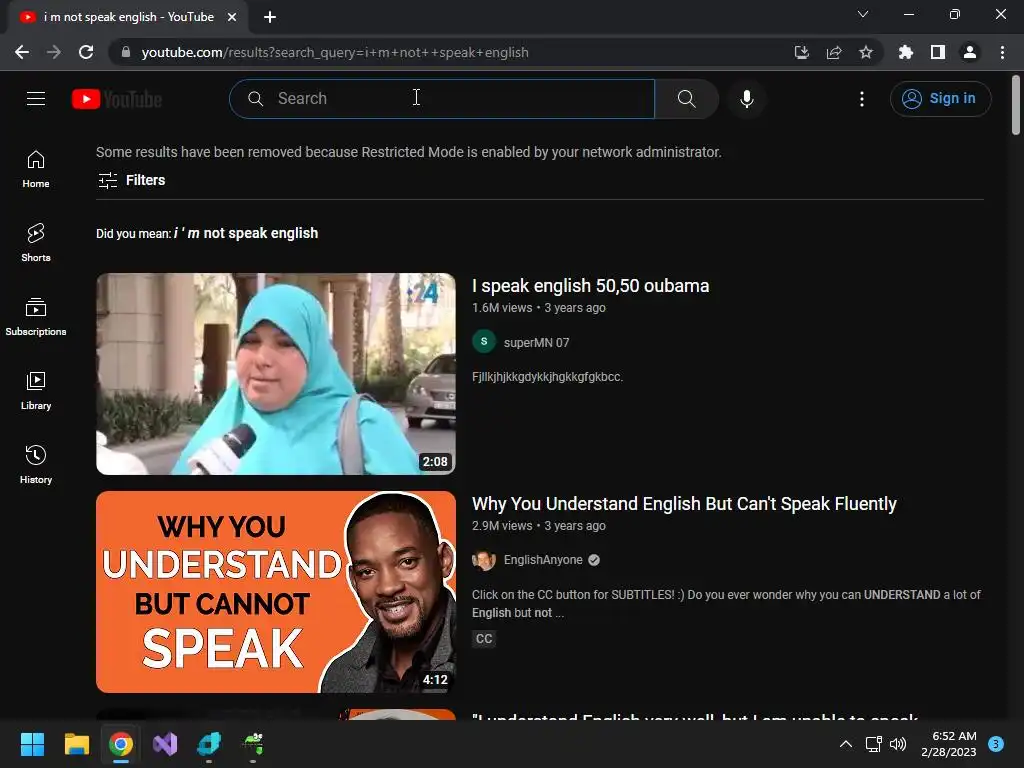Viewport: 1024px width, 768px height.
Task: Click the YouTube logo
Action: (117, 99)
